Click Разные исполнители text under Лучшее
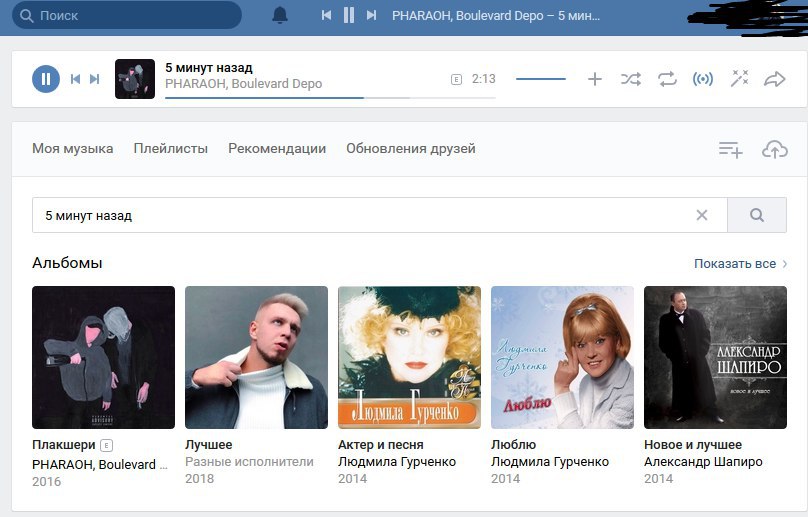 (x=249, y=462)
